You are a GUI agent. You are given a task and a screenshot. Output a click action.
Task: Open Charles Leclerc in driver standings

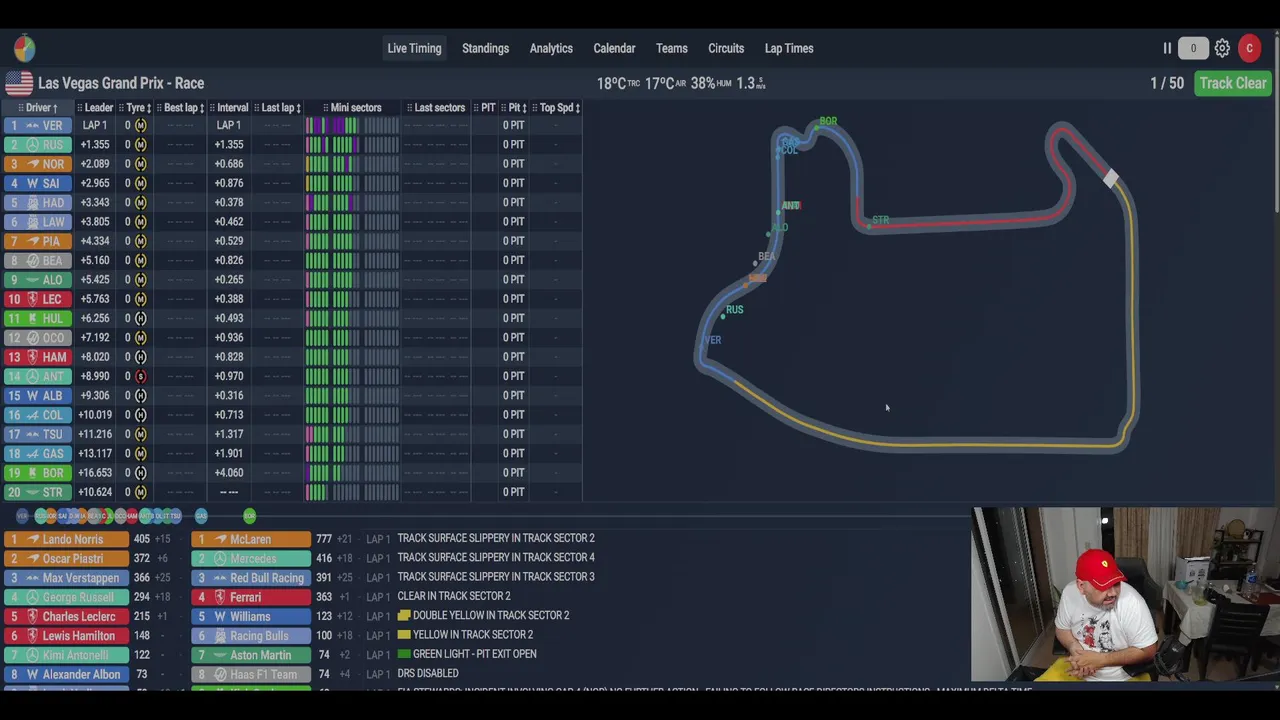point(66,616)
